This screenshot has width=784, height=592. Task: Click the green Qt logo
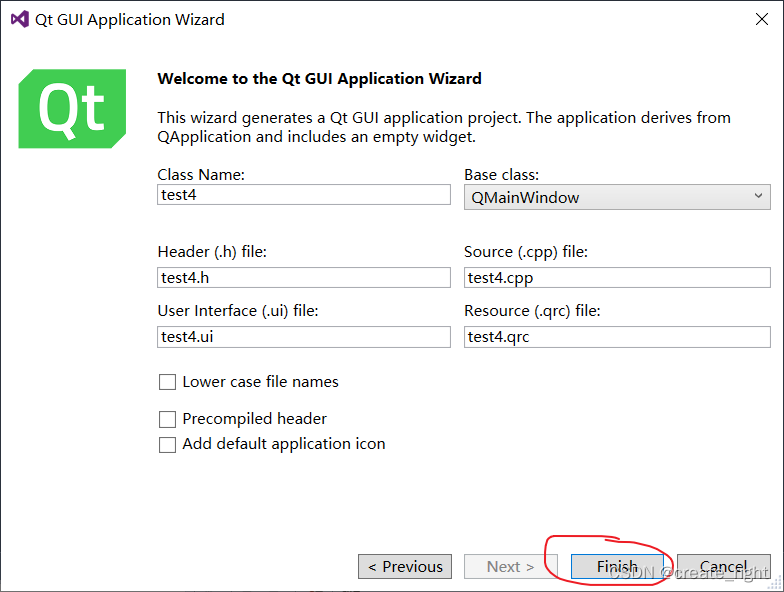(x=72, y=108)
